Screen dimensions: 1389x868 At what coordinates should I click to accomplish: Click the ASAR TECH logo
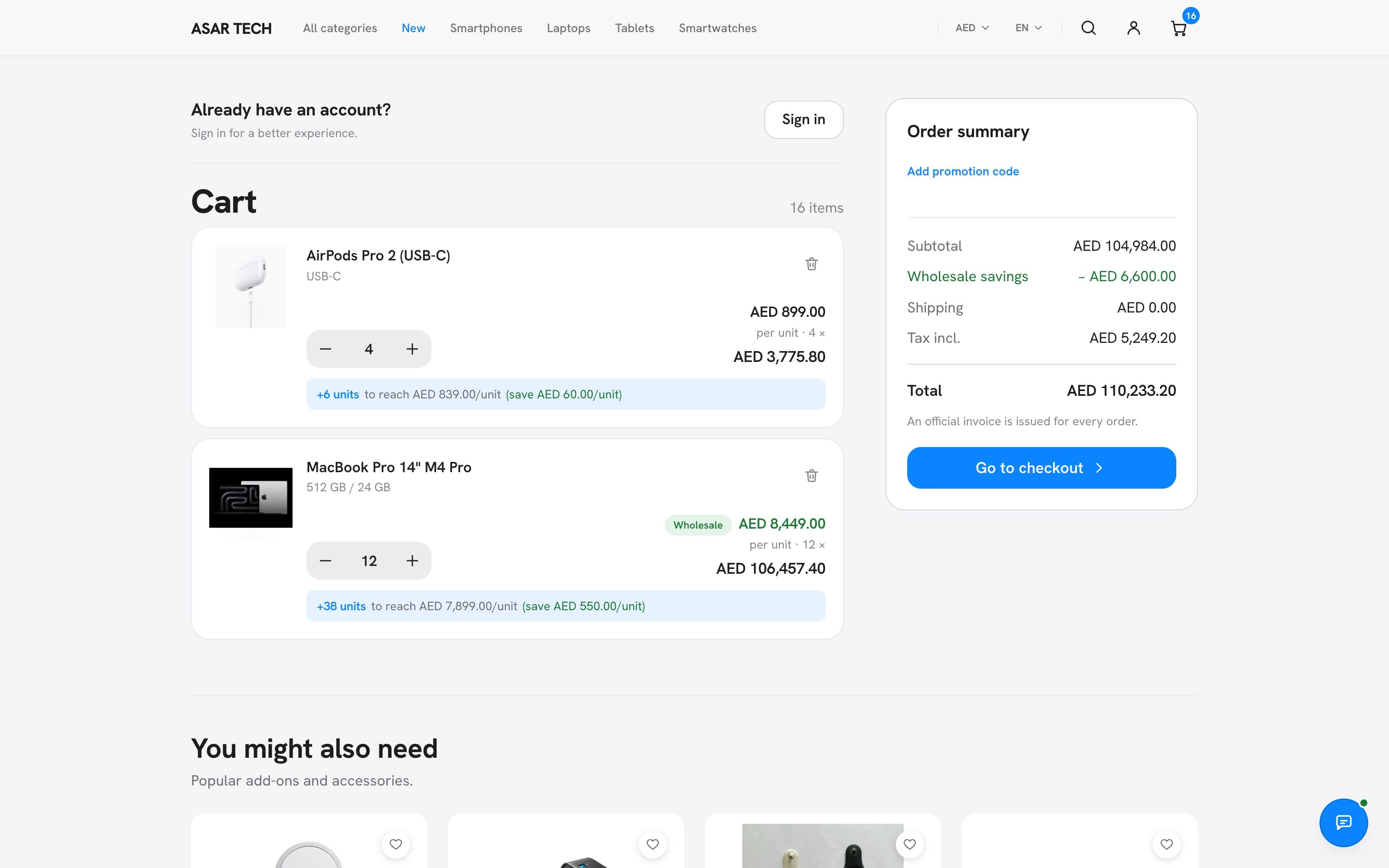pos(231,28)
